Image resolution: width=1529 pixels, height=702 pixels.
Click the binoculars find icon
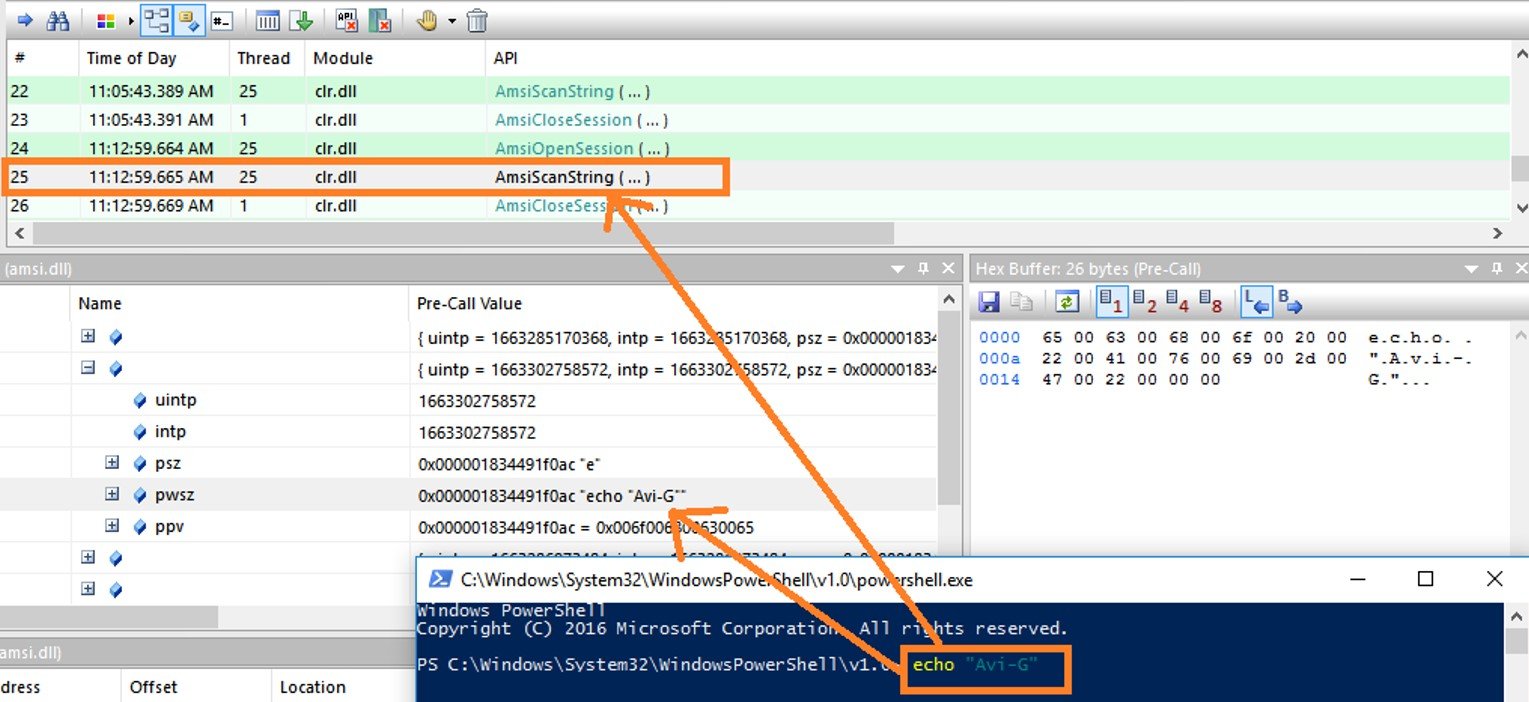click(x=58, y=20)
